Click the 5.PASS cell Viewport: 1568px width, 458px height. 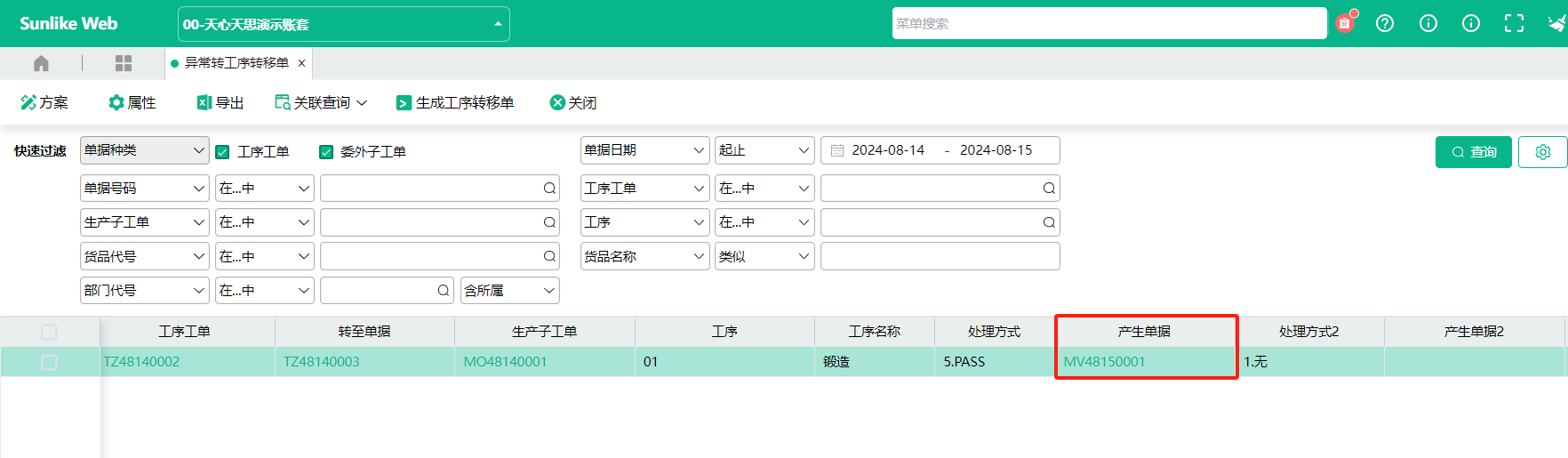[995, 362]
